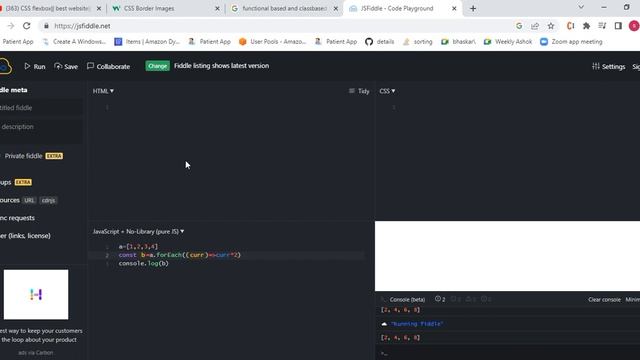Share this page icon
Image resolution: width=640 pixels, height=360 pixels.
click(535, 26)
